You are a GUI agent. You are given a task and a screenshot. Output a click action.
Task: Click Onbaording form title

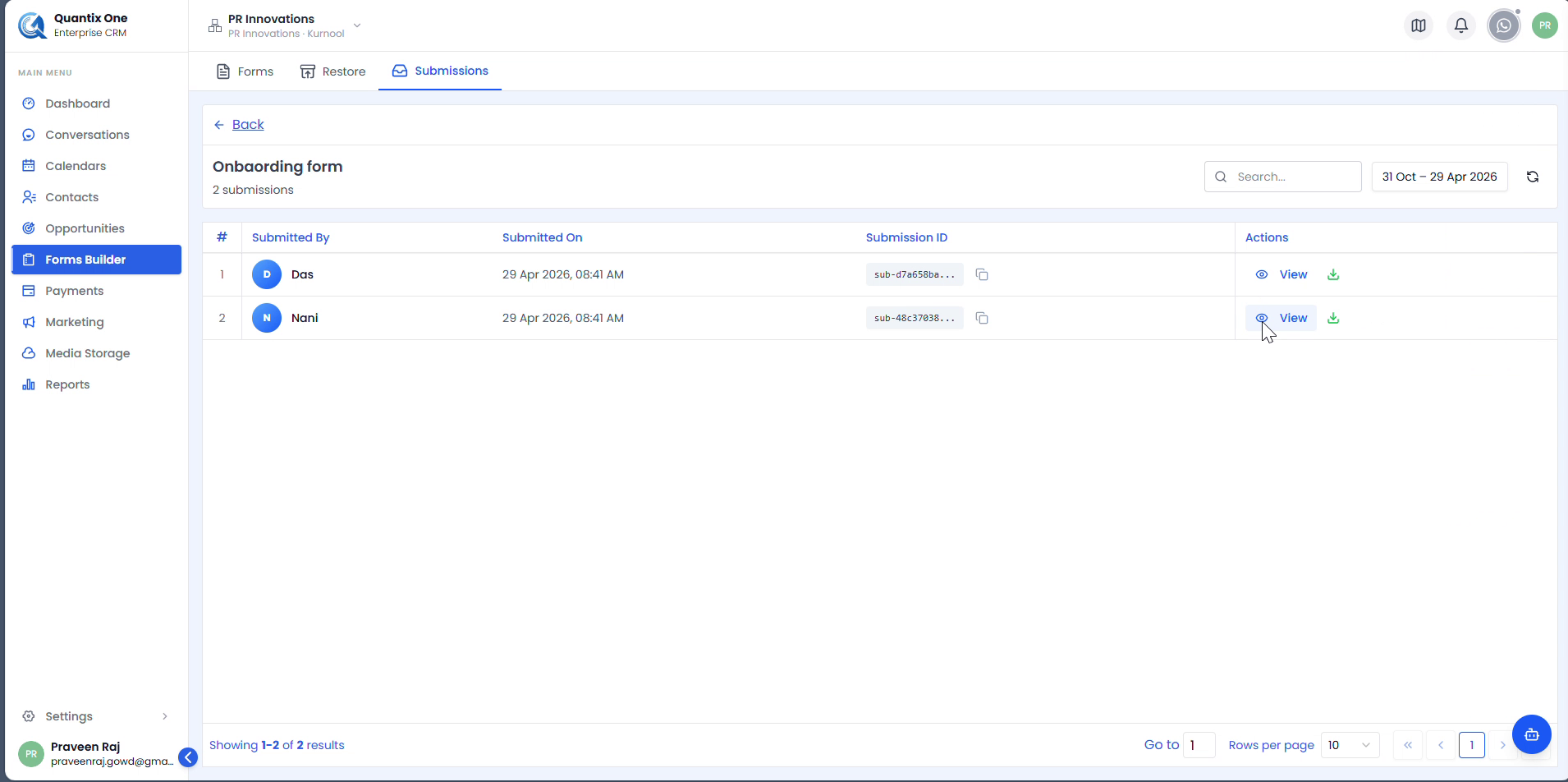coord(277,167)
